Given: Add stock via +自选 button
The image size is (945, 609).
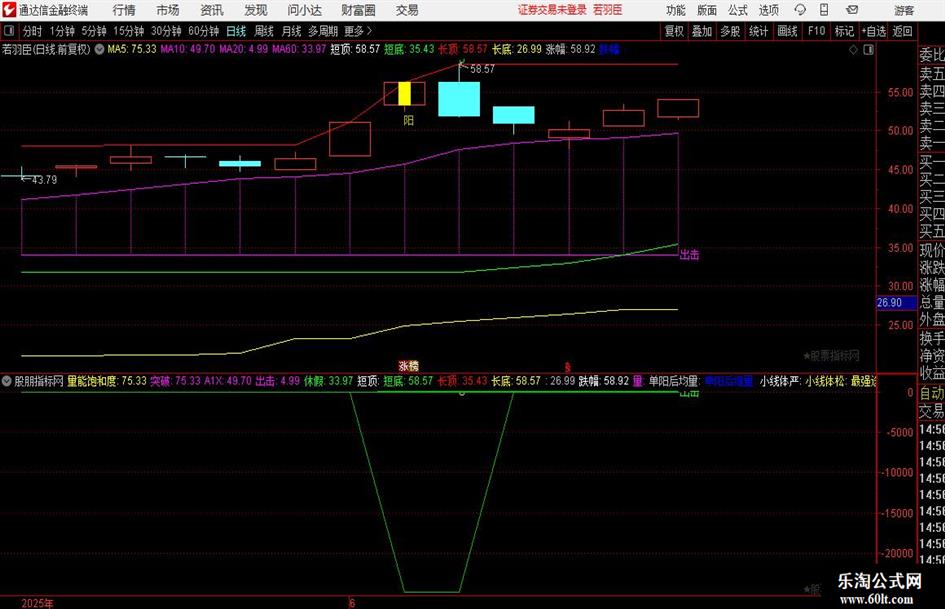Looking at the screenshot, I should pos(874,31).
